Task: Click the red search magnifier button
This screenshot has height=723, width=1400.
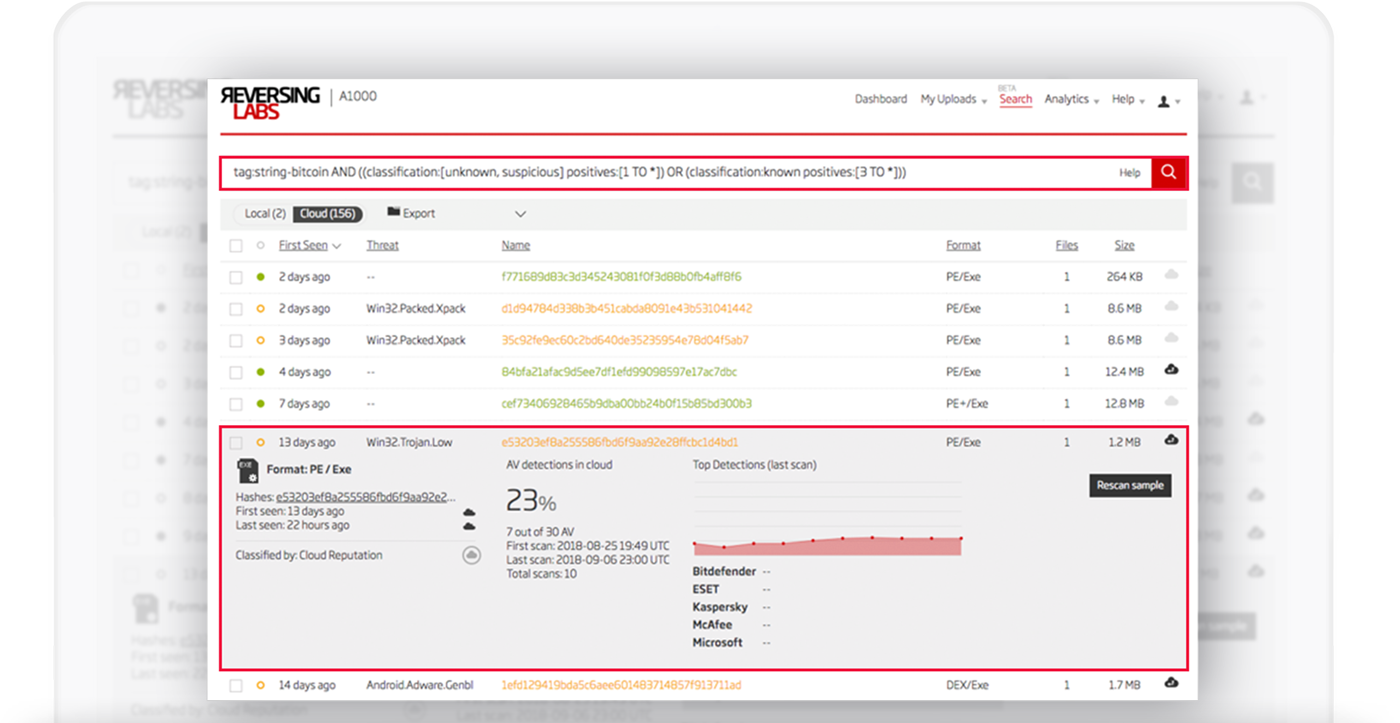Action: (1168, 172)
